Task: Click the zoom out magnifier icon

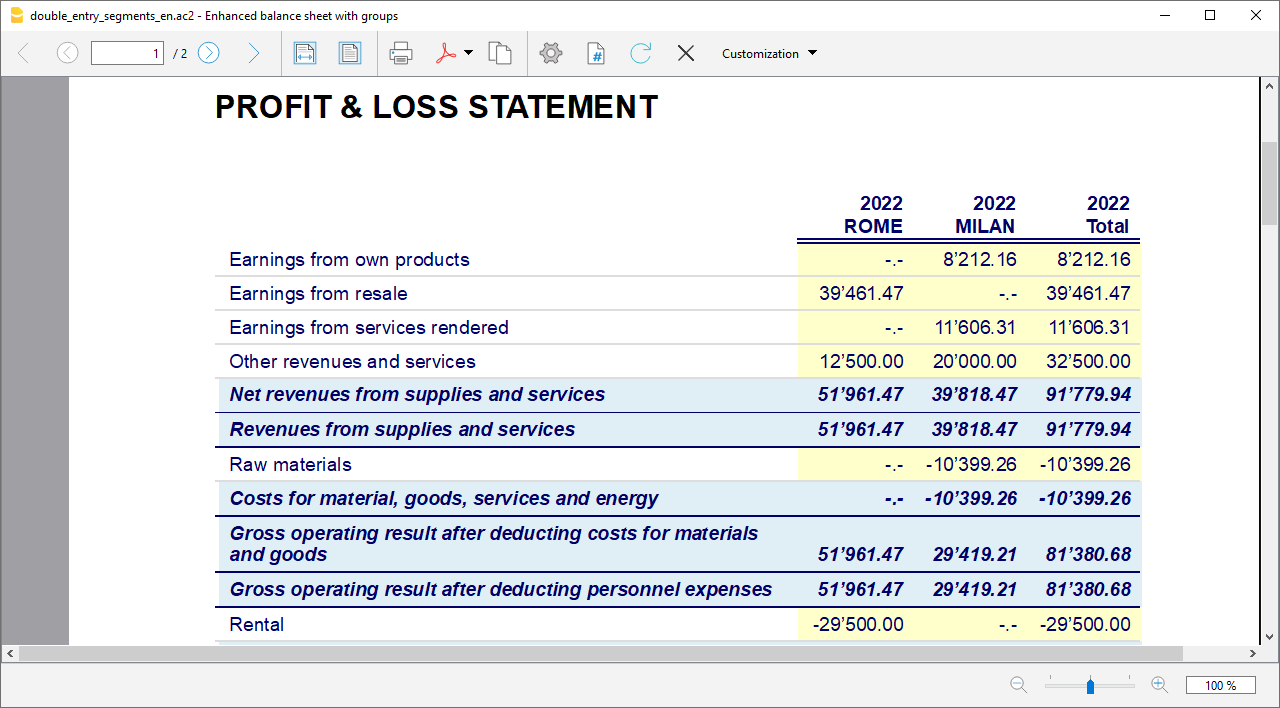Action: pyautogui.click(x=1018, y=685)
